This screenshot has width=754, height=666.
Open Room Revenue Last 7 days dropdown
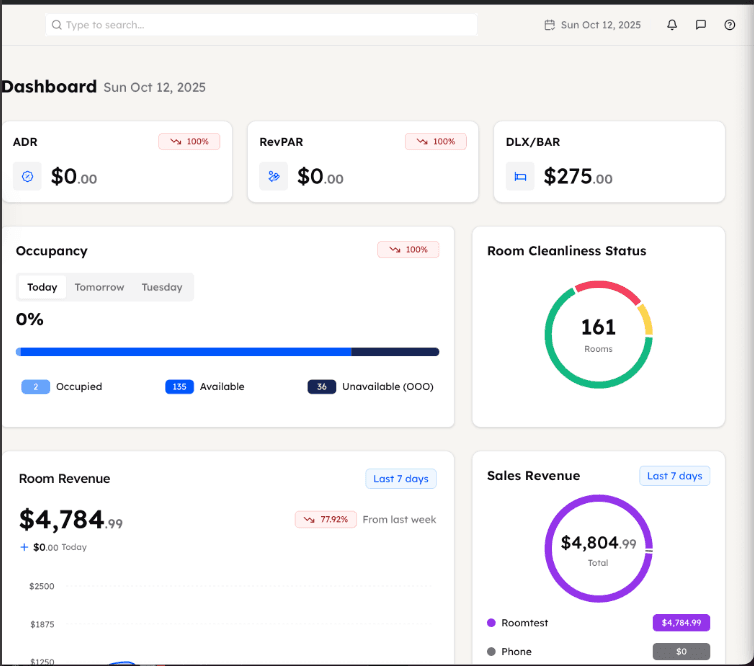point(400,479)
